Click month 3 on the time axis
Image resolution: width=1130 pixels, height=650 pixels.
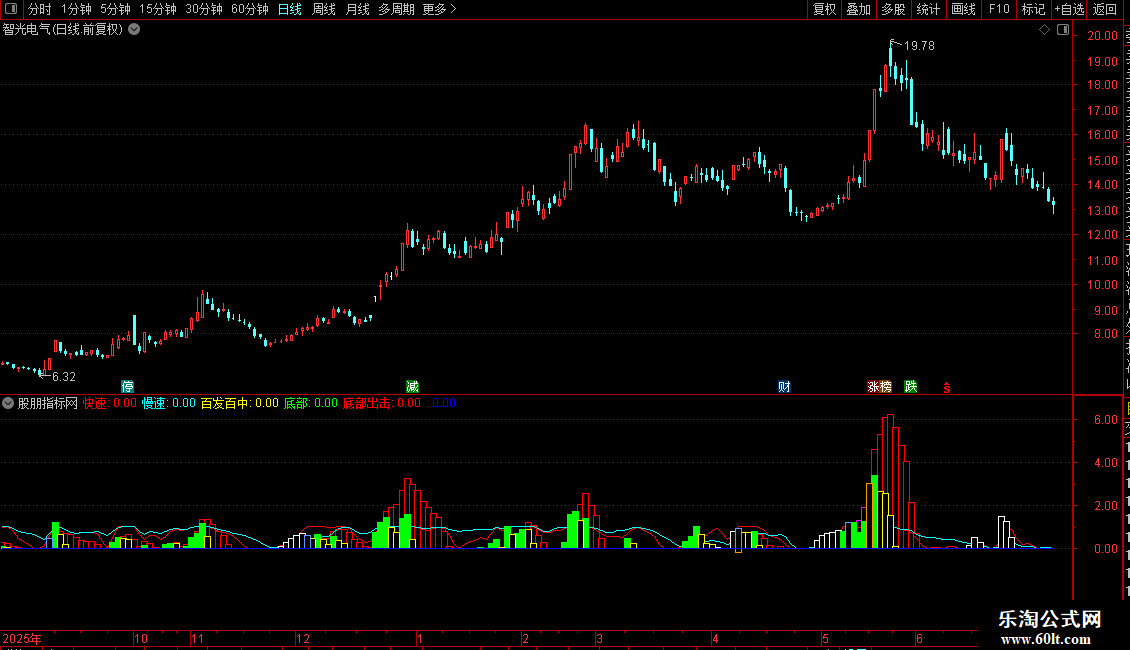(x=599, y=639)
